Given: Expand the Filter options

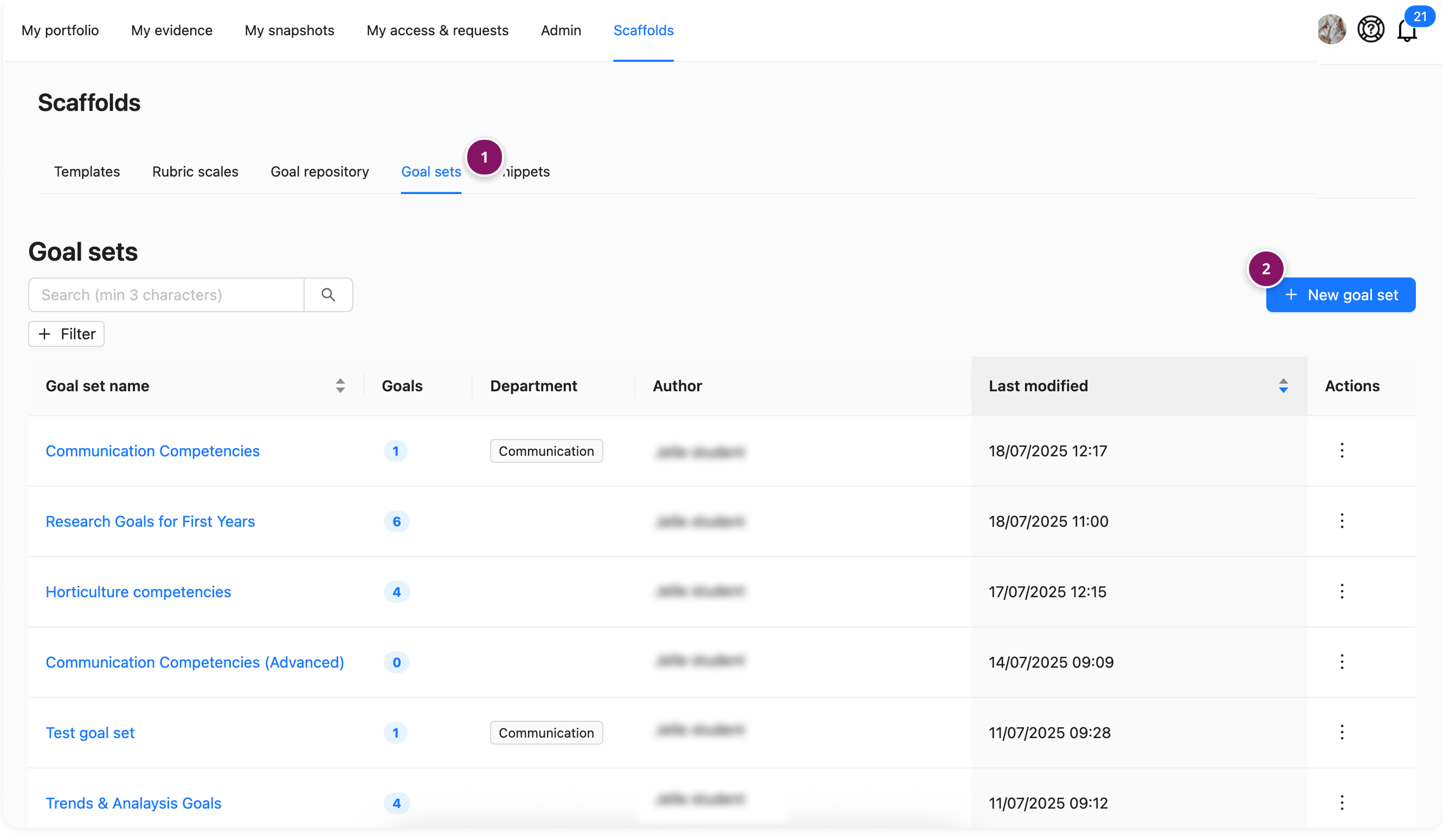Looking at the screenshot, I should point(67,334).
